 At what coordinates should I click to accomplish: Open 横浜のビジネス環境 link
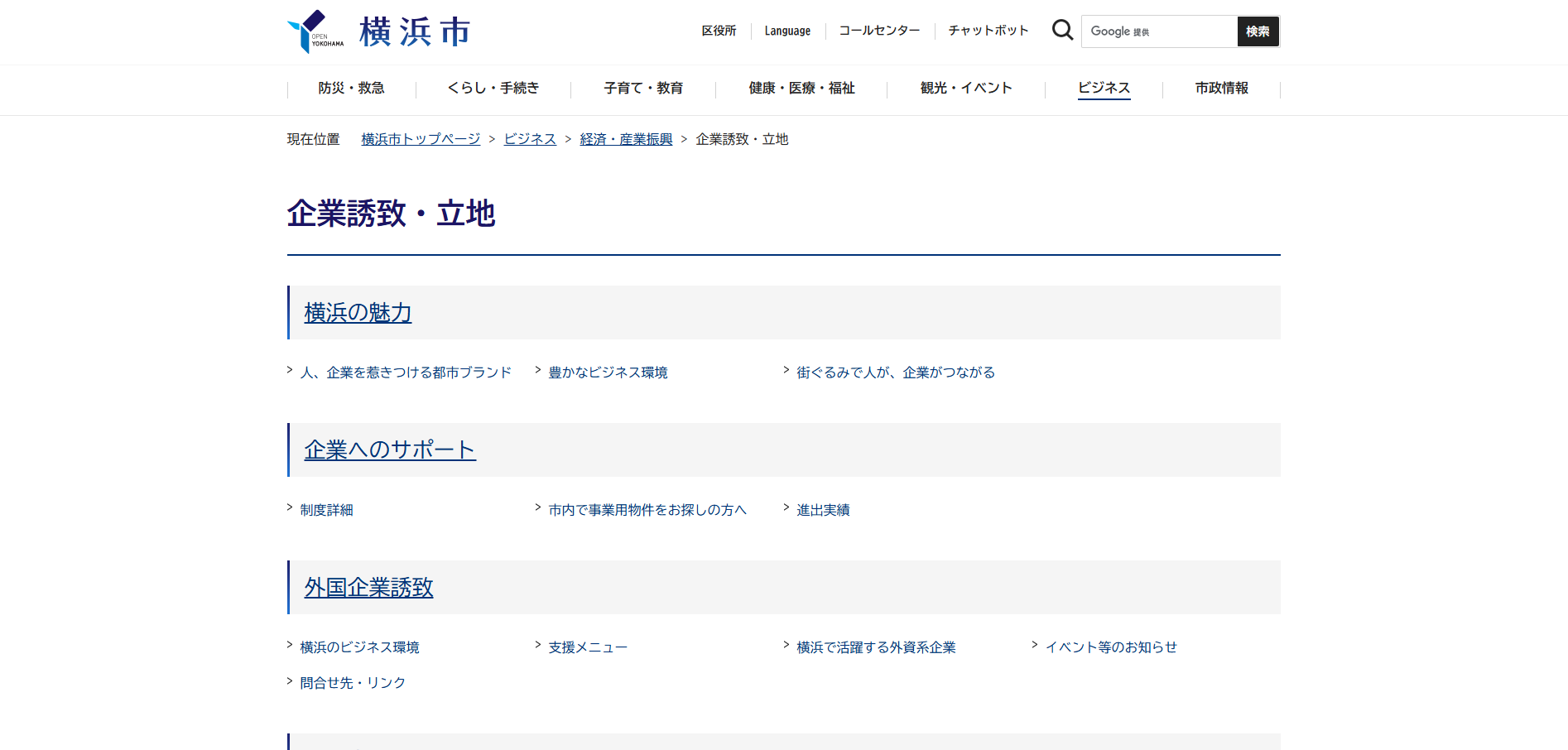point(359,647)
